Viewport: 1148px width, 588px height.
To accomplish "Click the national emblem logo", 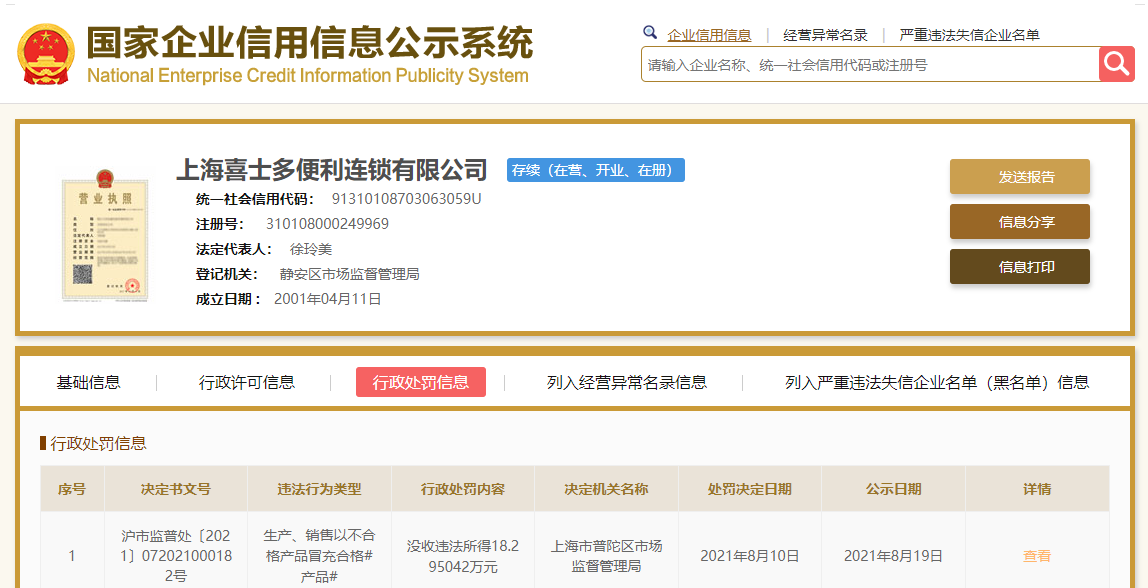I will click(x=45, y=54).
